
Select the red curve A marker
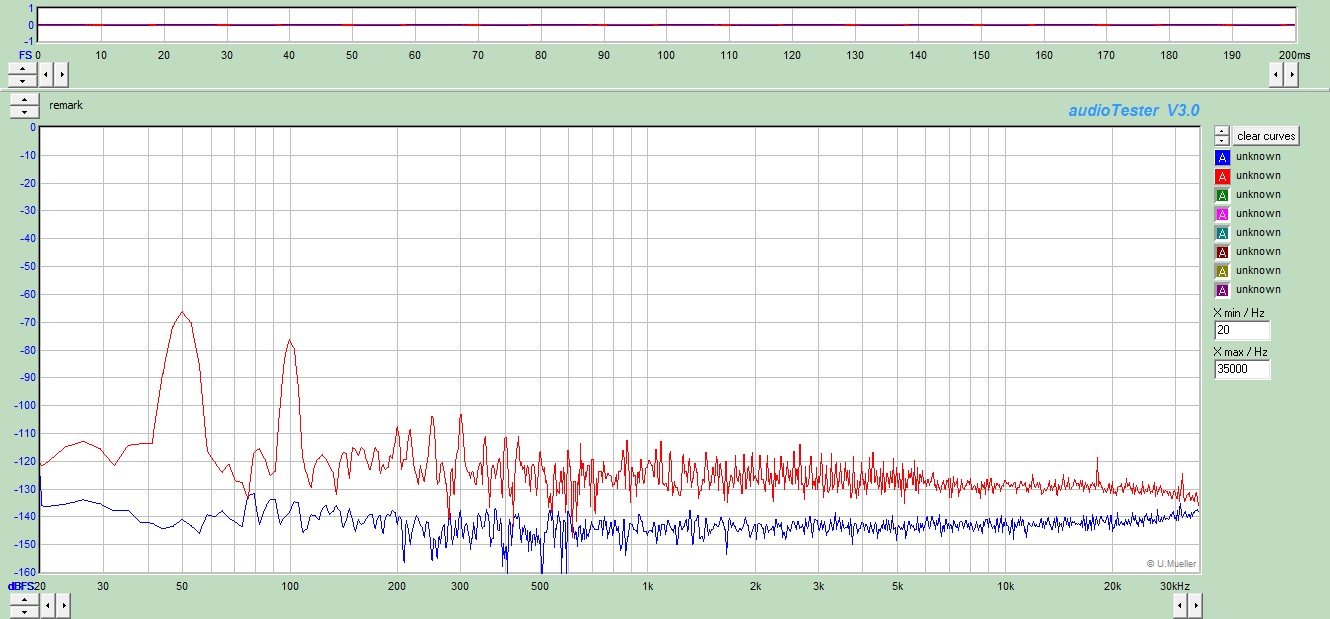(1221, 176)
